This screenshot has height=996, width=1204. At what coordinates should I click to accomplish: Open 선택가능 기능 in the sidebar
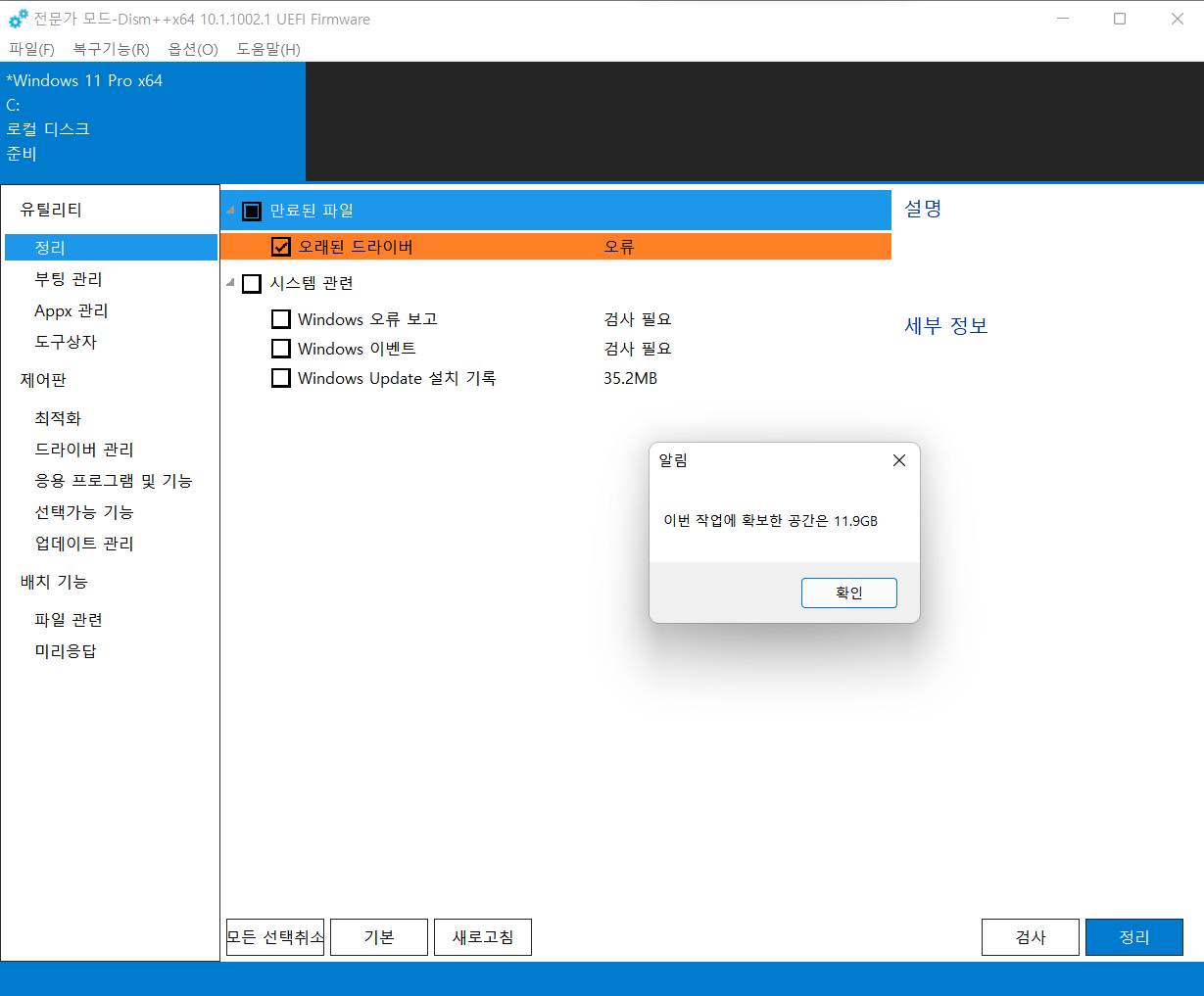[84, 512]
